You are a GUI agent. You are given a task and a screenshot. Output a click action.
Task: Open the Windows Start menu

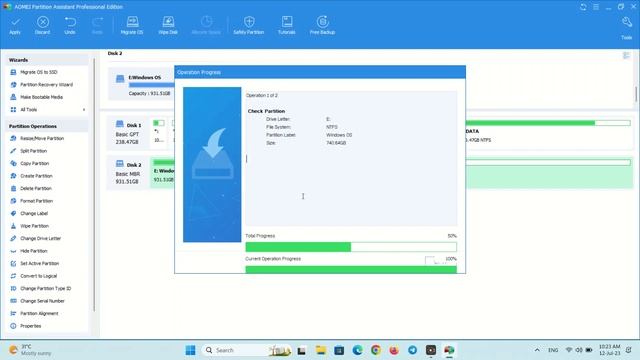[190, 350]
